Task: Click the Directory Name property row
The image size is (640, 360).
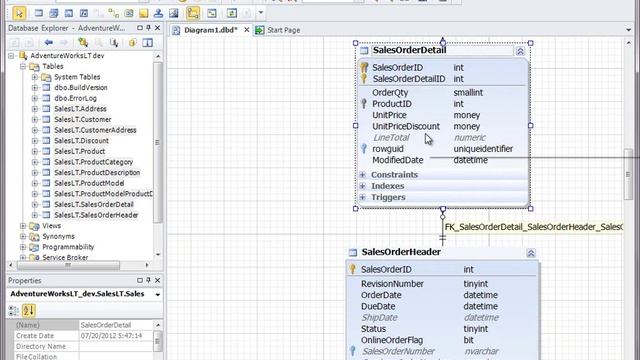Action: [84, 346]
